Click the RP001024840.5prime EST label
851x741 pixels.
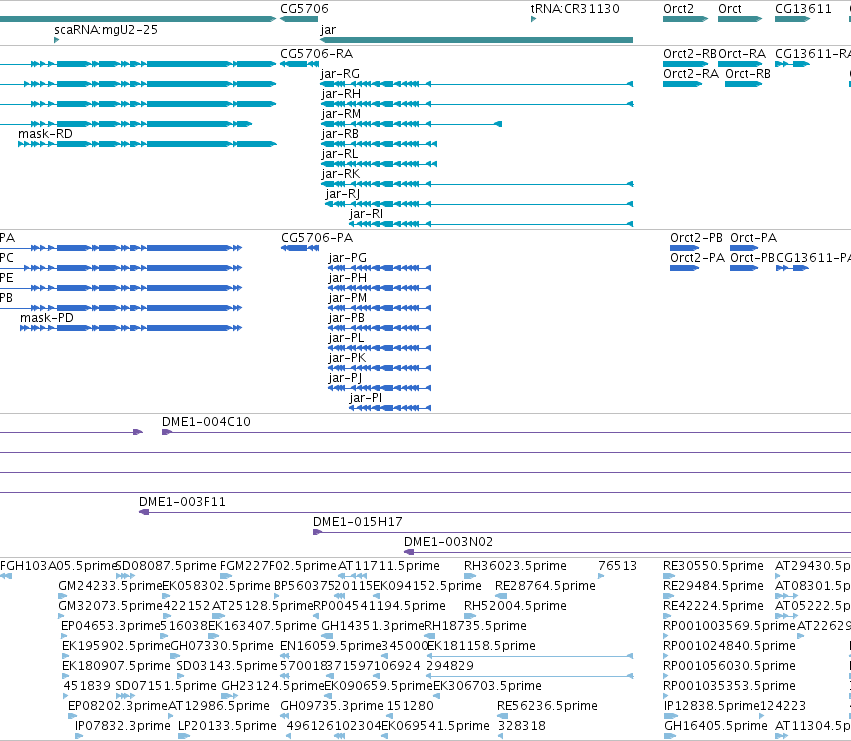click(x=729, y=646)
